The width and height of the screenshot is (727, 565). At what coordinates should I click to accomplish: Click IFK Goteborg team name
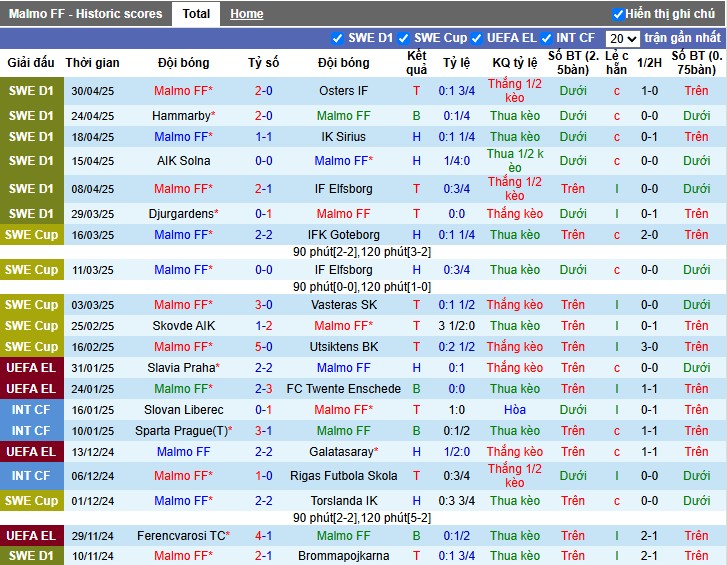(x=344, y=235)
